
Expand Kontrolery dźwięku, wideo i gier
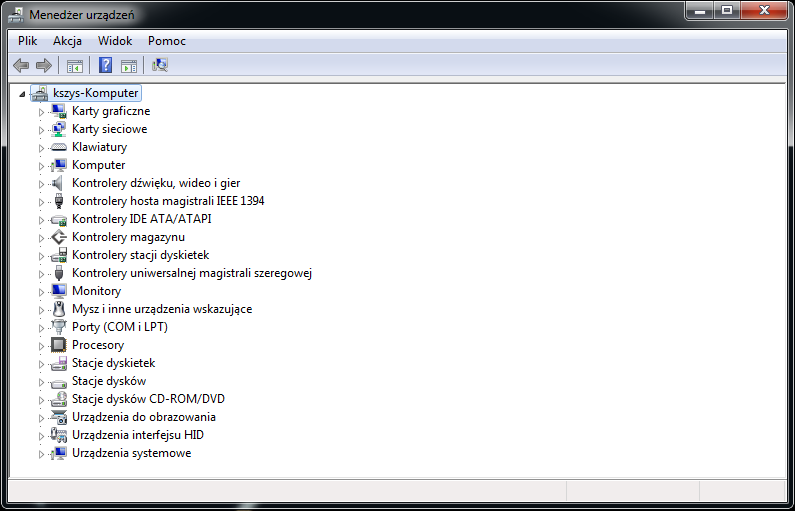click(x=42, y=184)
